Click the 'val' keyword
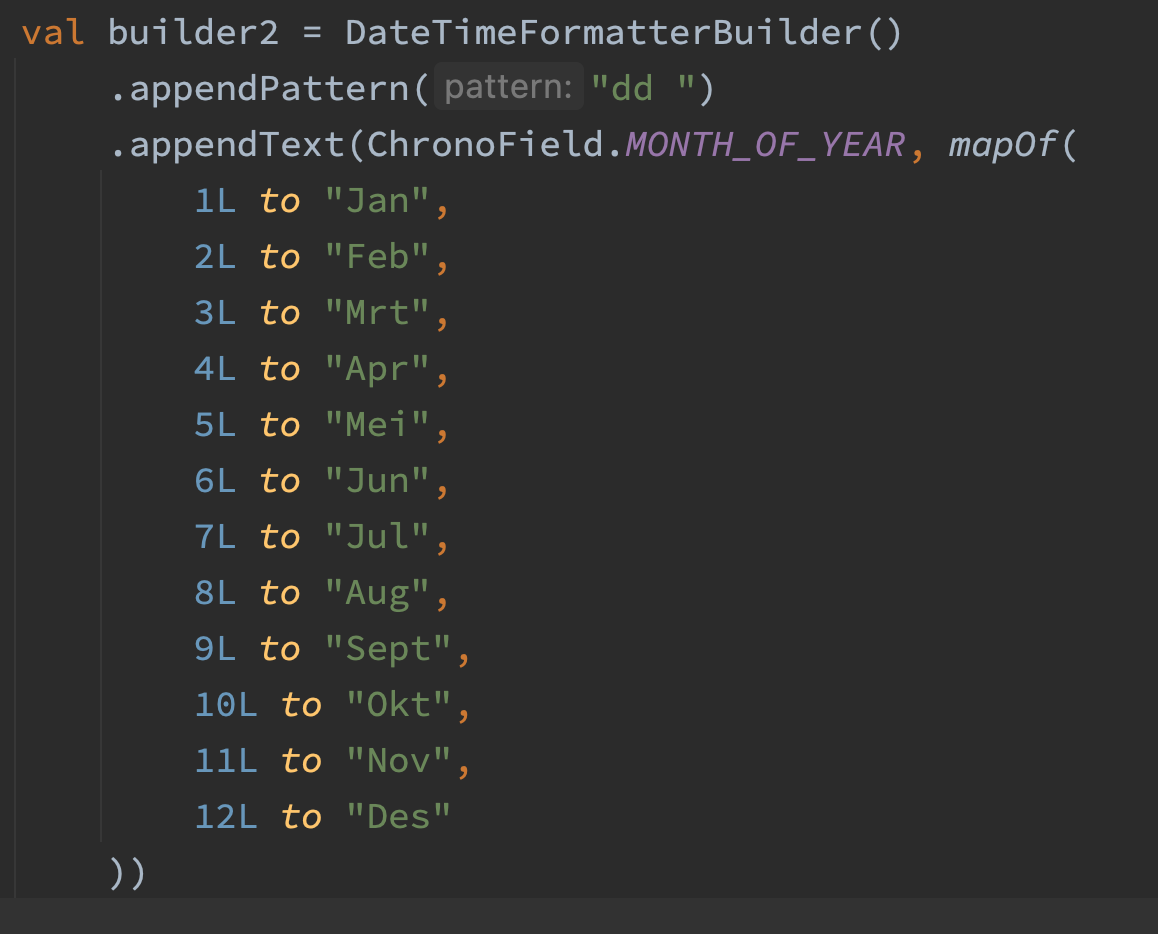1158x934 pixels. (52, 33)
